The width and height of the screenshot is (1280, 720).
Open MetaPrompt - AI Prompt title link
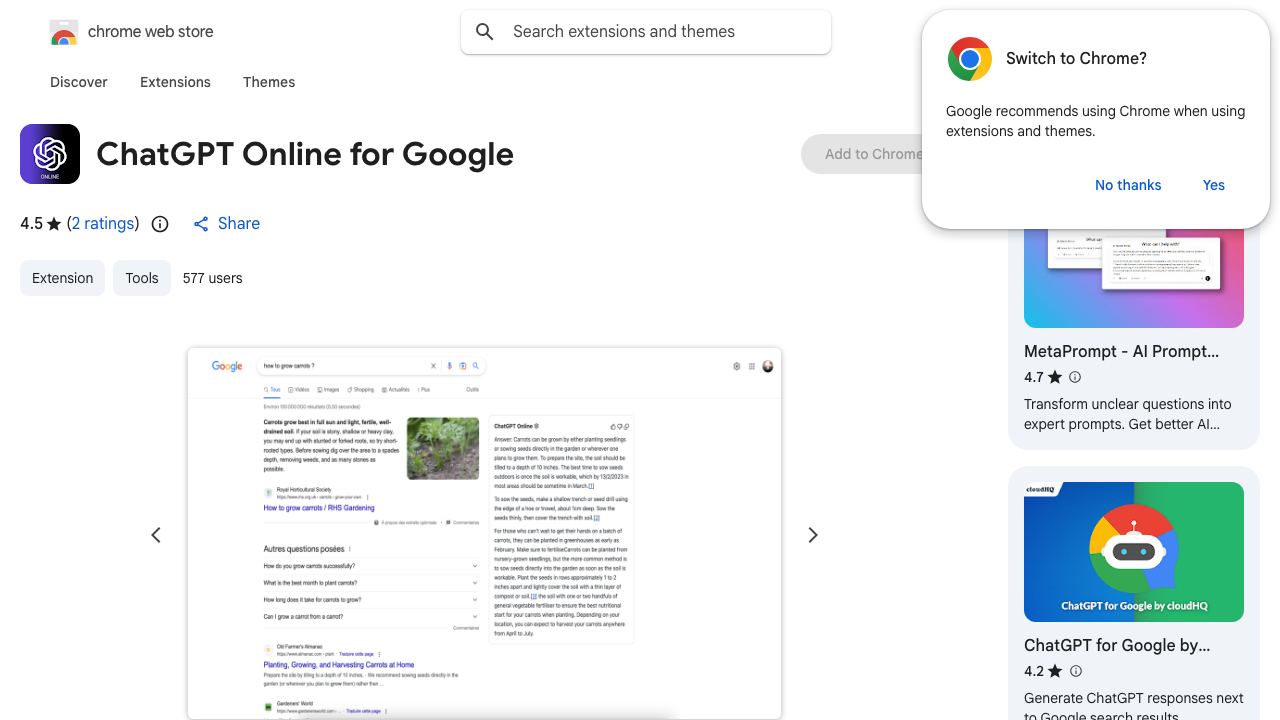pos(1121,352)
